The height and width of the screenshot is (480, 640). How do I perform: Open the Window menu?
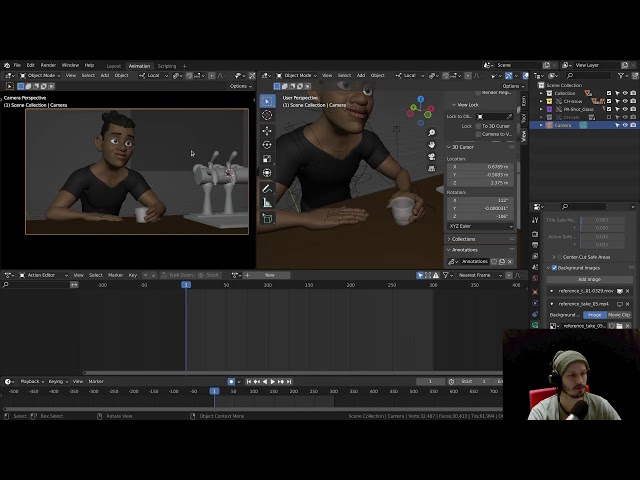click(x=70, y=65)
